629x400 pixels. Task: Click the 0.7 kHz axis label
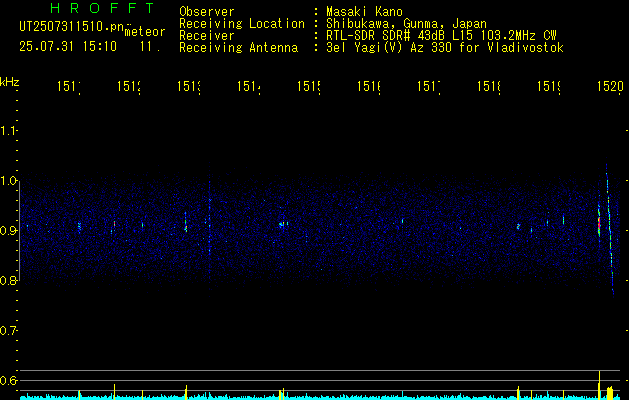pos(8,331)
